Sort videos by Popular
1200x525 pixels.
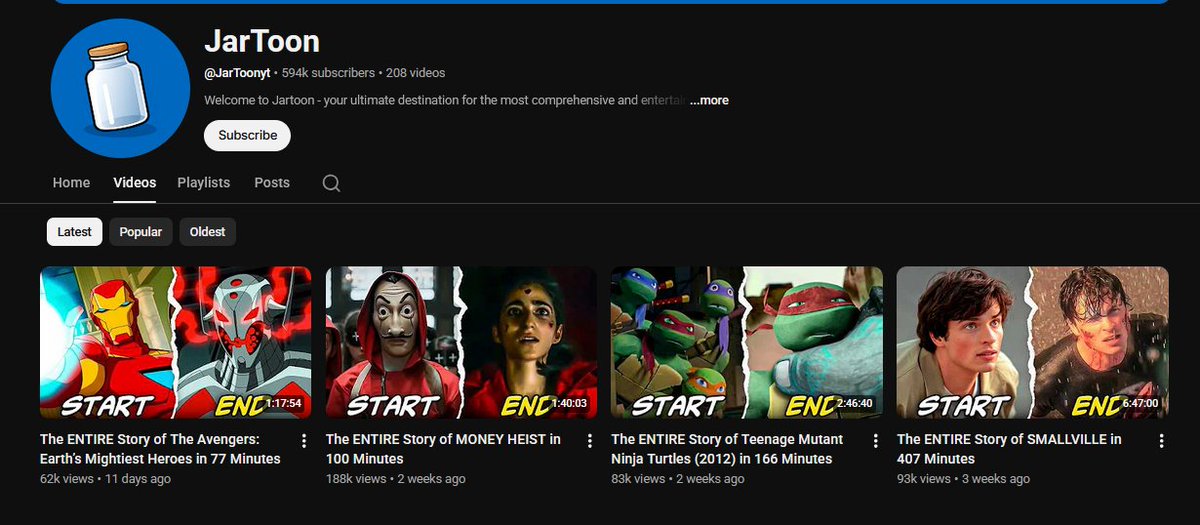(141, 232)
